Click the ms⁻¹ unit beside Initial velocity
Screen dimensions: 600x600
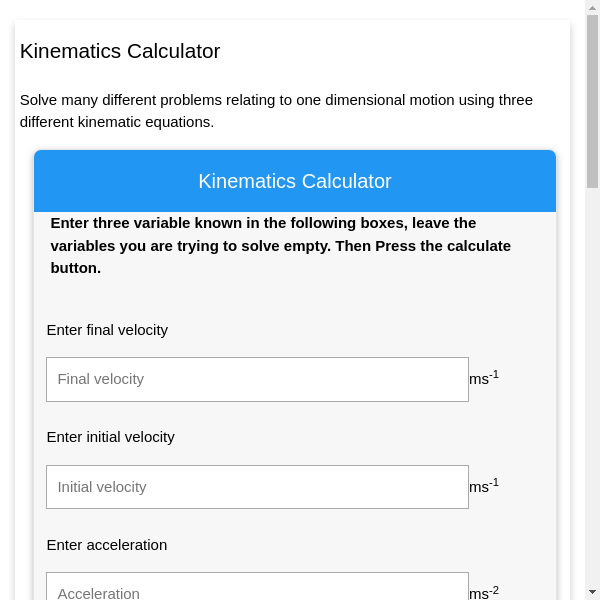(x=484, y=486)
